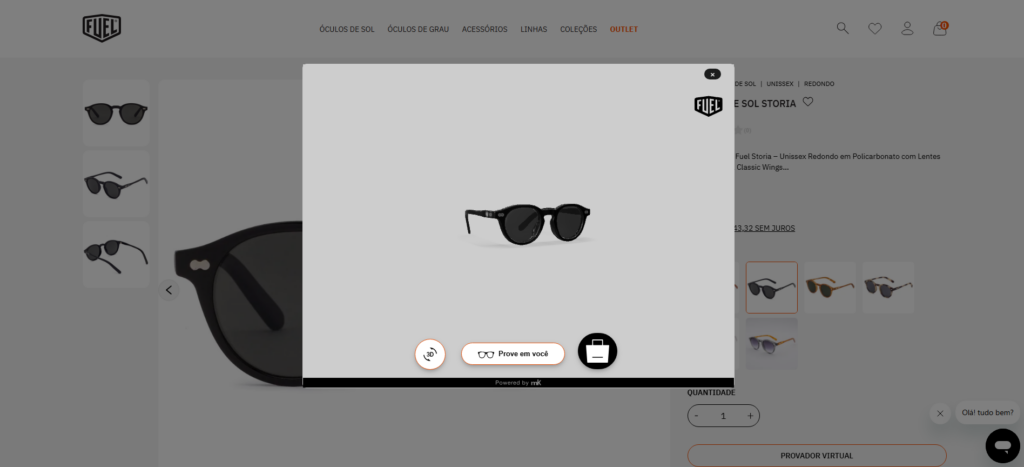Open the Óculos de Sol menu
Image resolution: width=1024 pixels, height=467 pixels.
(346, 29)
